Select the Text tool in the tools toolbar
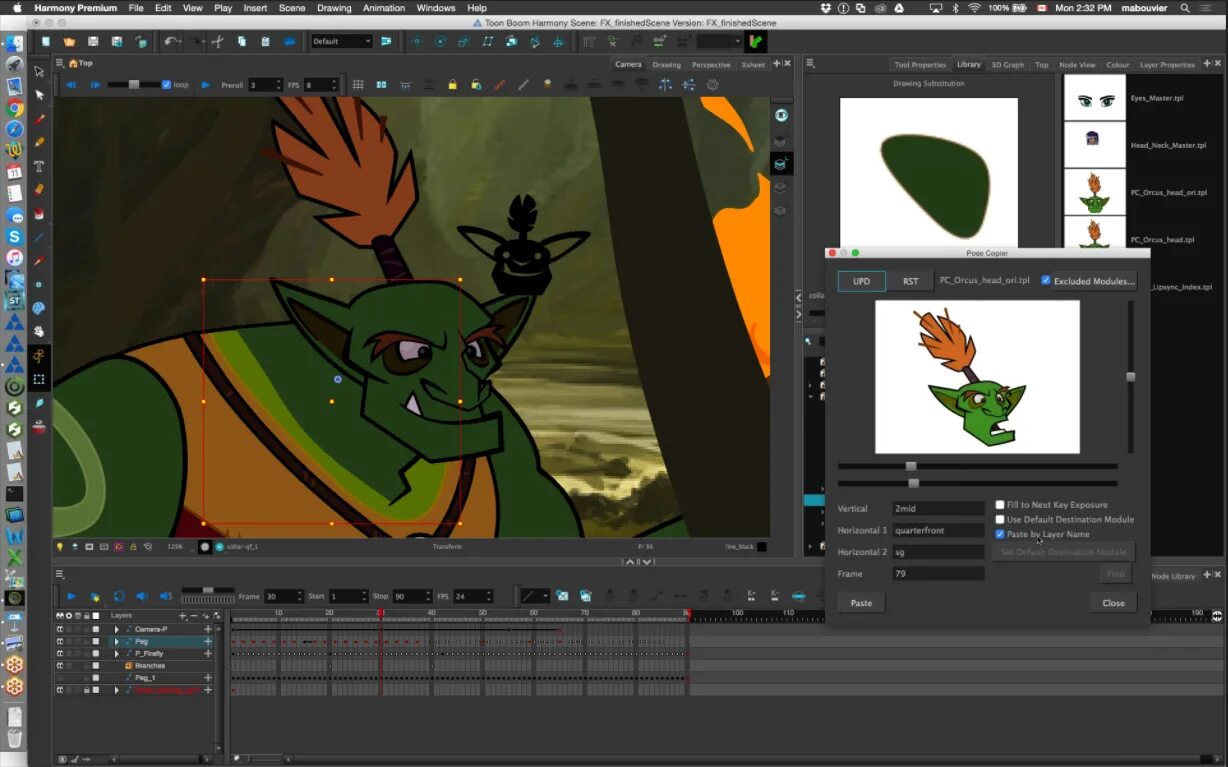 pos(39,166)
